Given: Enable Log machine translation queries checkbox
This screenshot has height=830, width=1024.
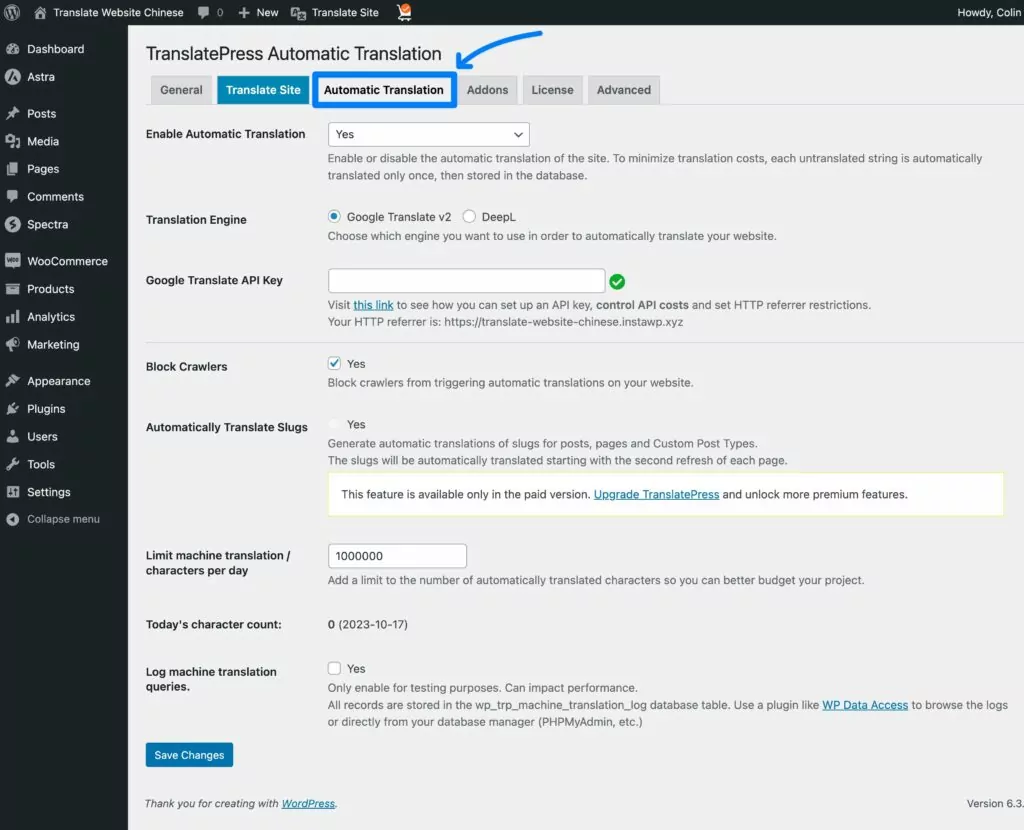Looking at the screenshot, I should (x=334, y=668).
